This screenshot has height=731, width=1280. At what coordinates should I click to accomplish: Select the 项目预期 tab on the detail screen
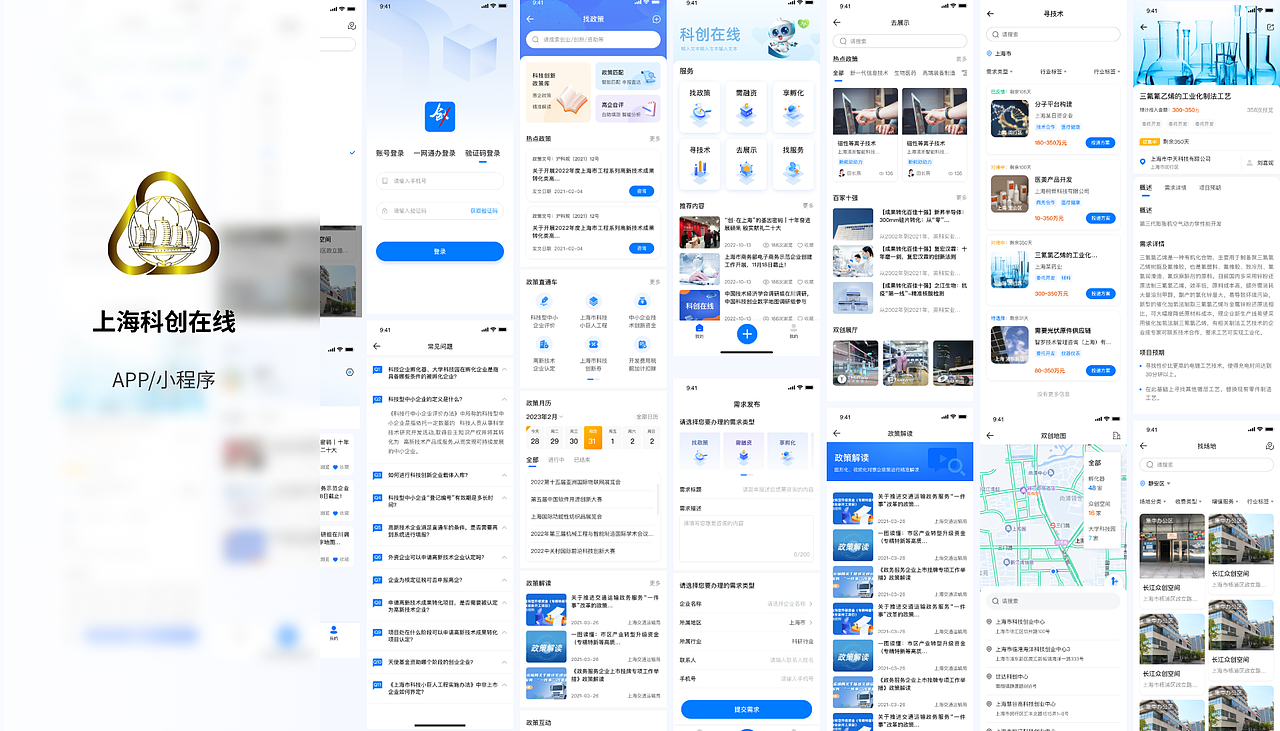1210,188
